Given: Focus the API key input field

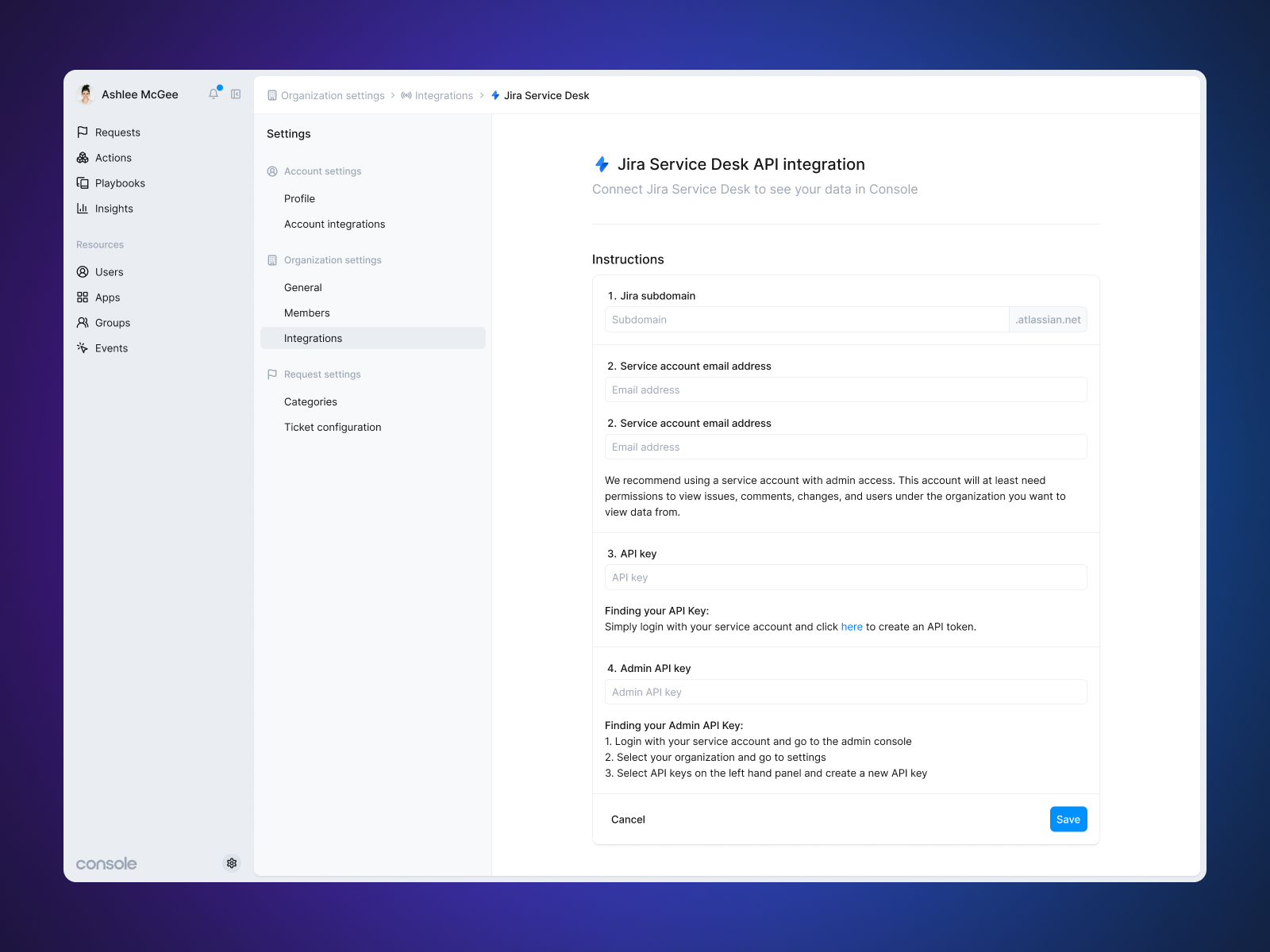Looking at the screenshot, I should coord(846,578).
